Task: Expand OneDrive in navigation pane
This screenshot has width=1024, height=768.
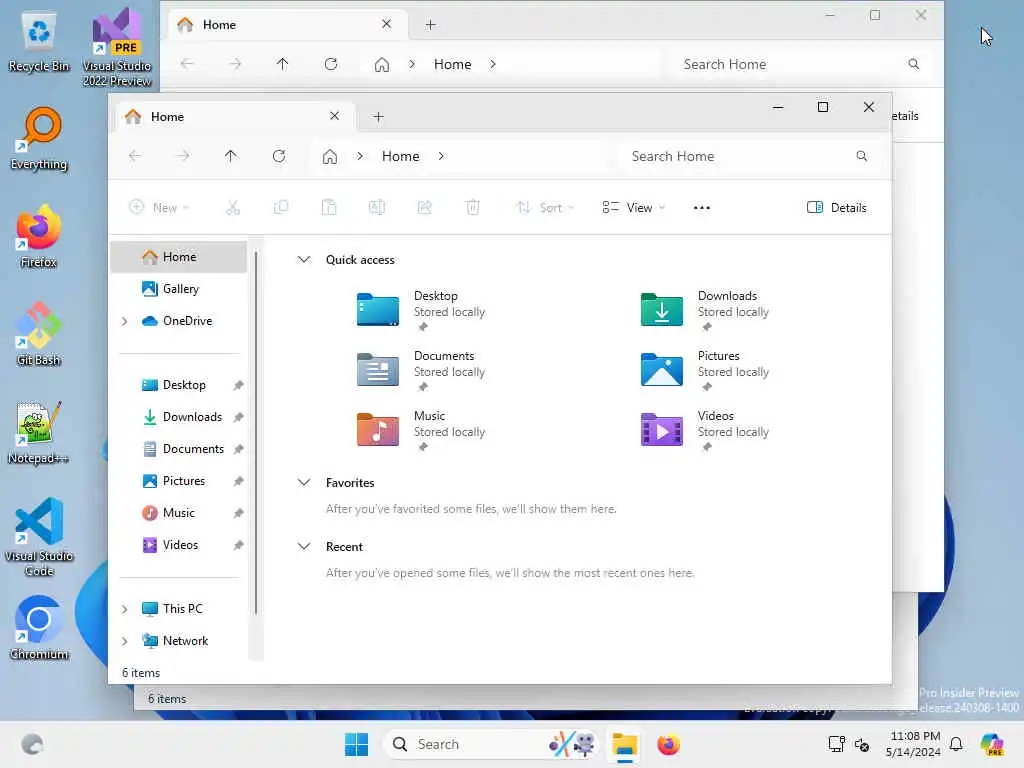Action: (x=125, y=321)
